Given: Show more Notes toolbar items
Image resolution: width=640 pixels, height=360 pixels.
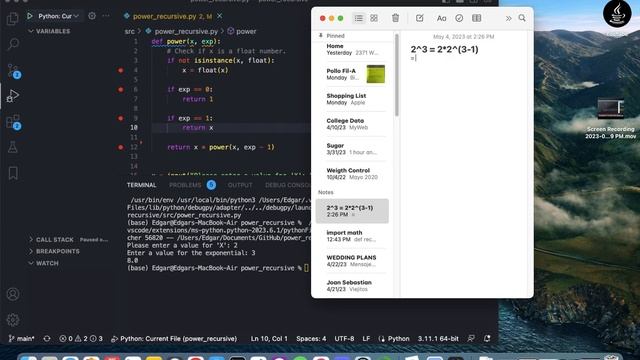Looking at the screenshot, I should tap(508, 18).
